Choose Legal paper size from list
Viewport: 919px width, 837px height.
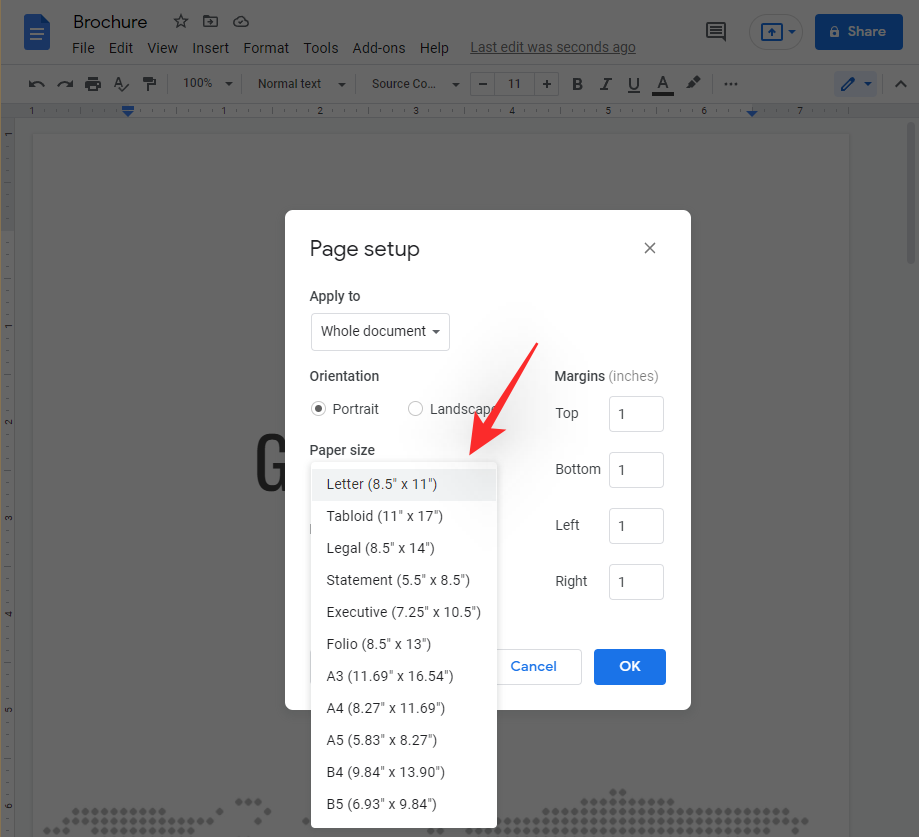pos(380,548)
